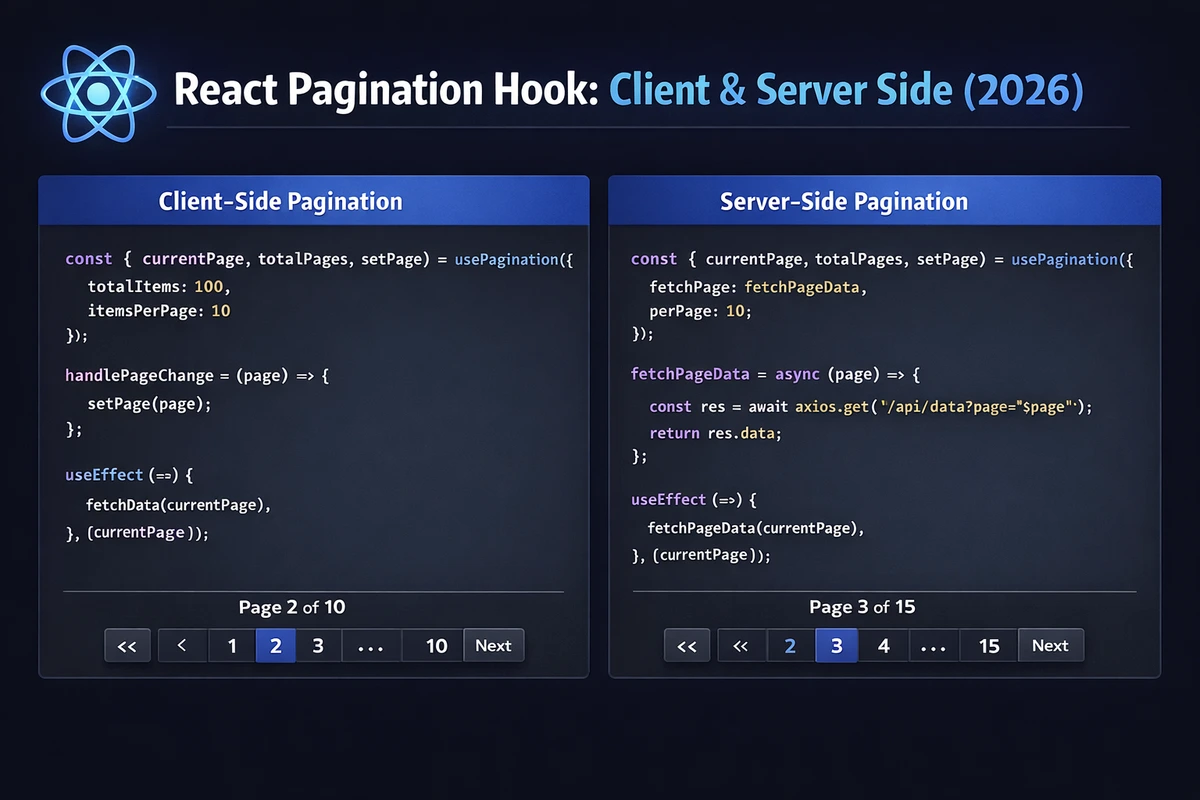Go to page 2 in Server-Side pagination
Screen dimensions: 1200x800
pyautogui.click(x=790, y=645)
